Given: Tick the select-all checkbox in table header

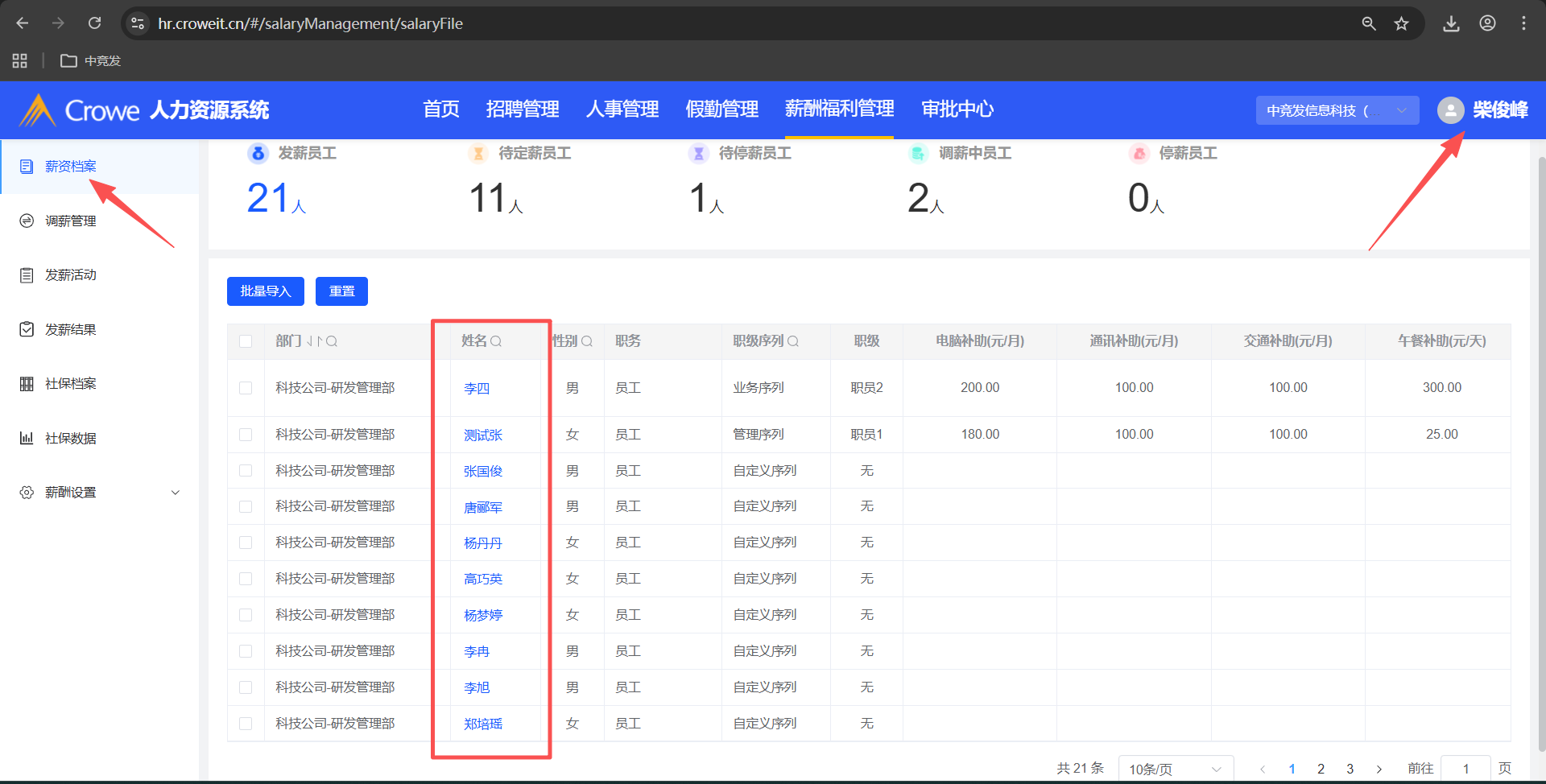Looking at the screenshot, I should [246, 341].
